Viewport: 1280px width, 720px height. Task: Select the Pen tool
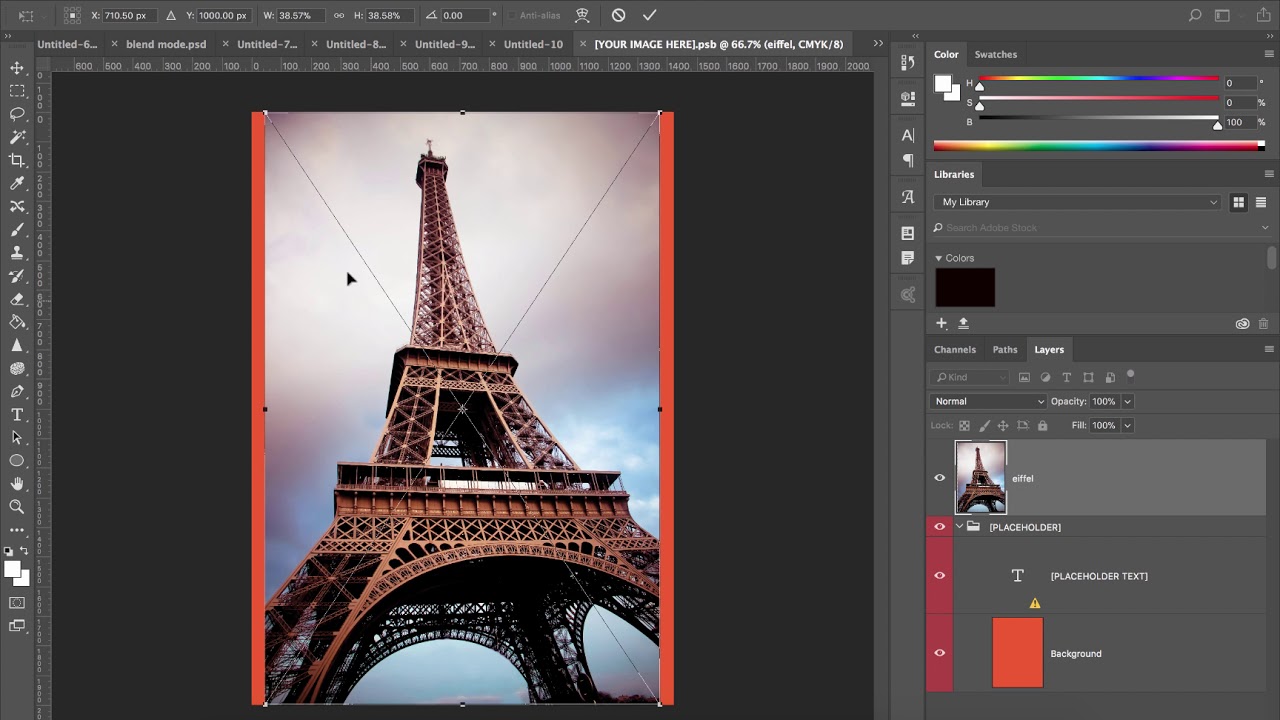click(x=17, y=391)
